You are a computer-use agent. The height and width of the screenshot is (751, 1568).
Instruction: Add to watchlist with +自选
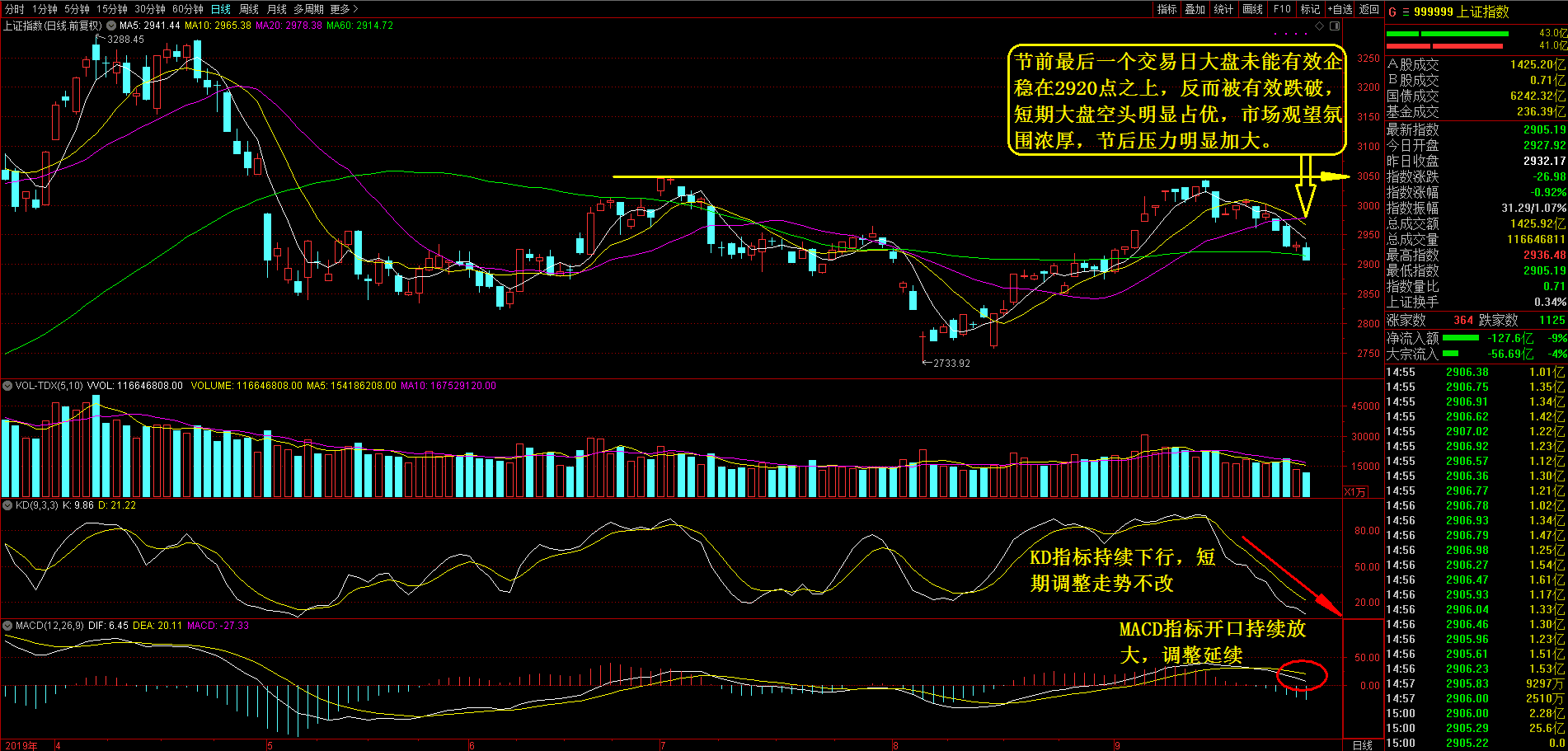(x=1340, y=9)
